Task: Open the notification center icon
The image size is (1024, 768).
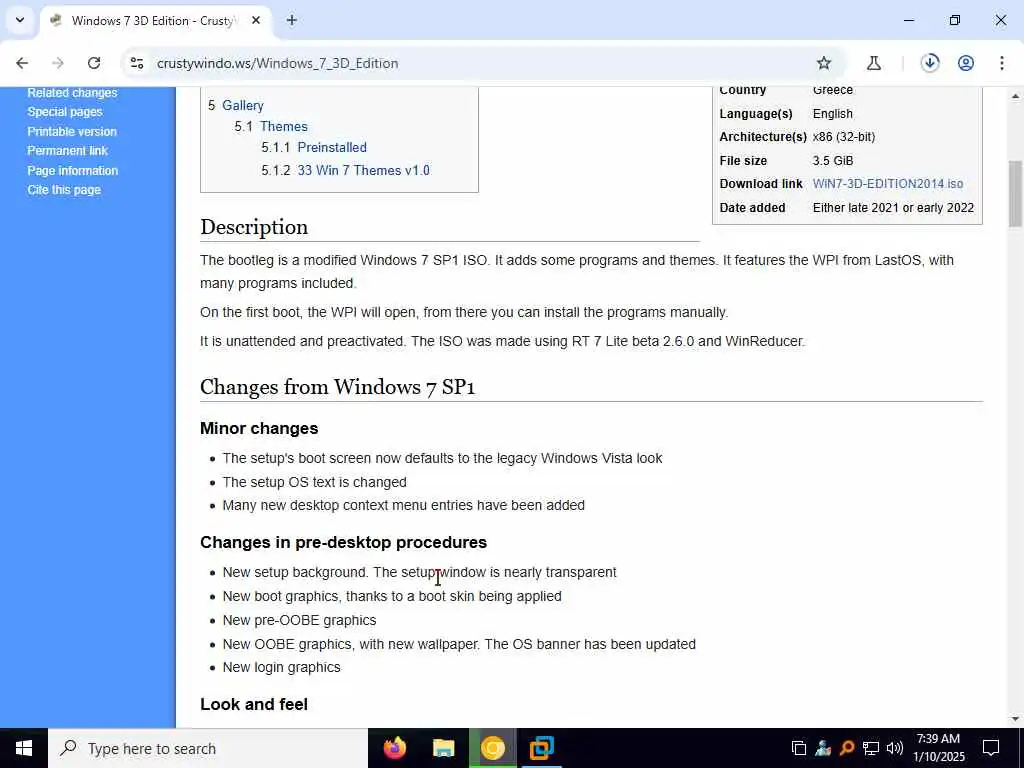Action: tap(991, 748)
